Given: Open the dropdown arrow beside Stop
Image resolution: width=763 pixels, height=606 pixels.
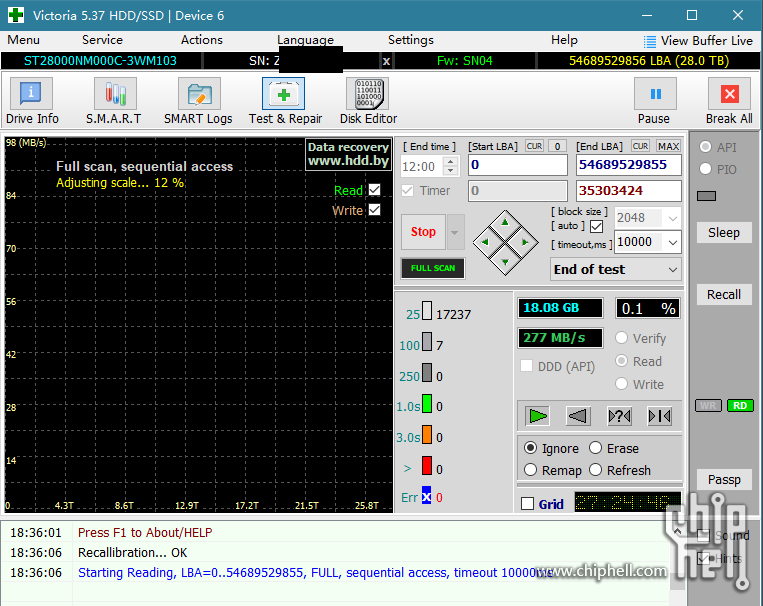Looking at the screenshot, I should click(x=455, y=232).
